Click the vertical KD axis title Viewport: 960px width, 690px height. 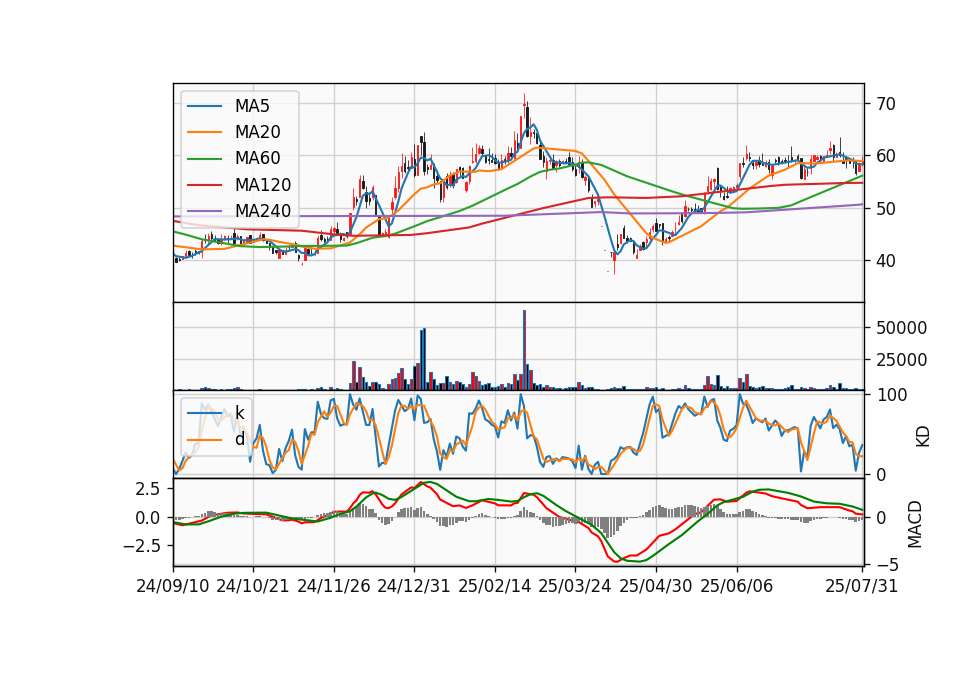tap(923, 437)
